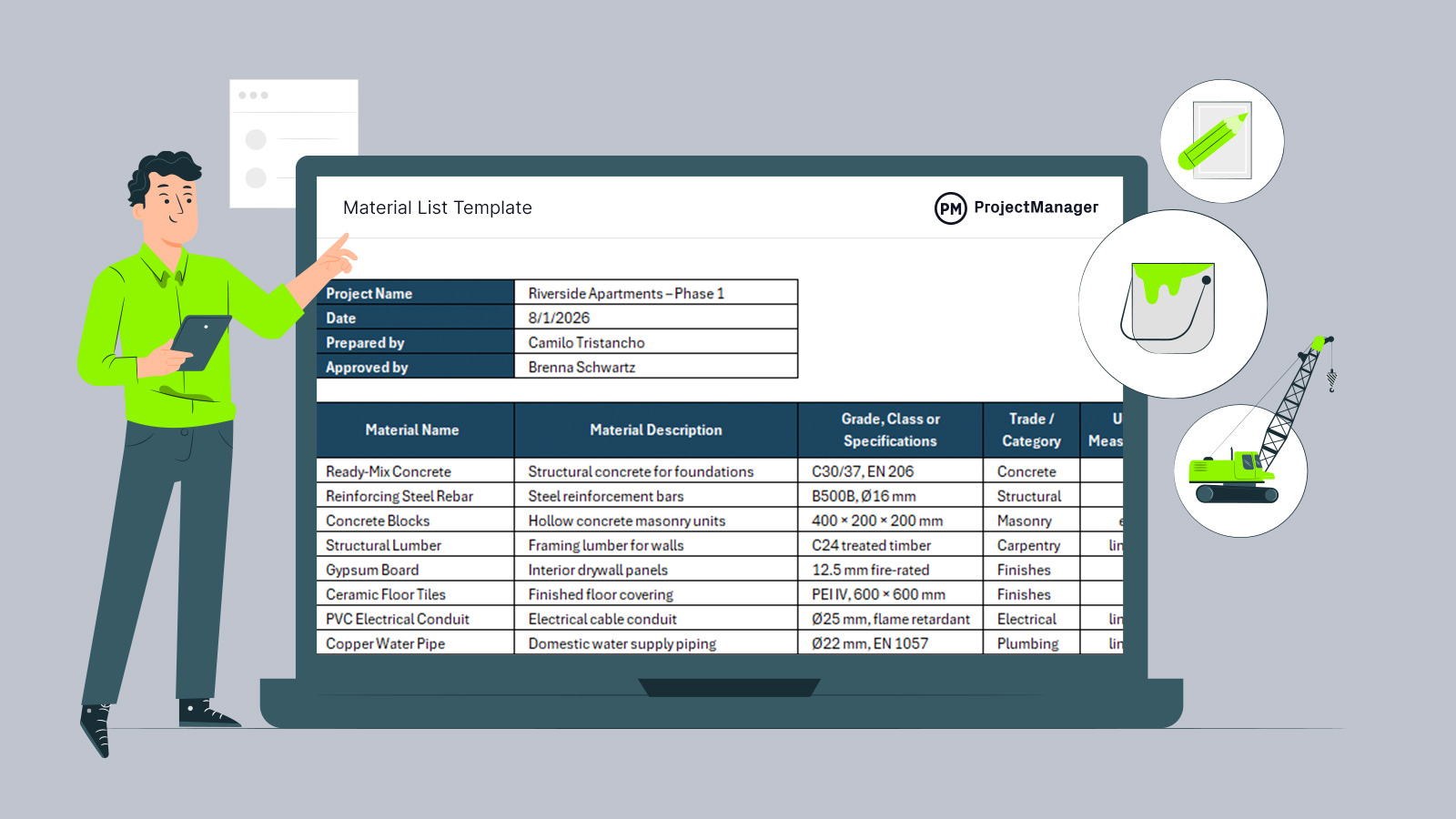Click the tablet held by the man
This screenshot has width=1456, height=819.
click(202, 340)
